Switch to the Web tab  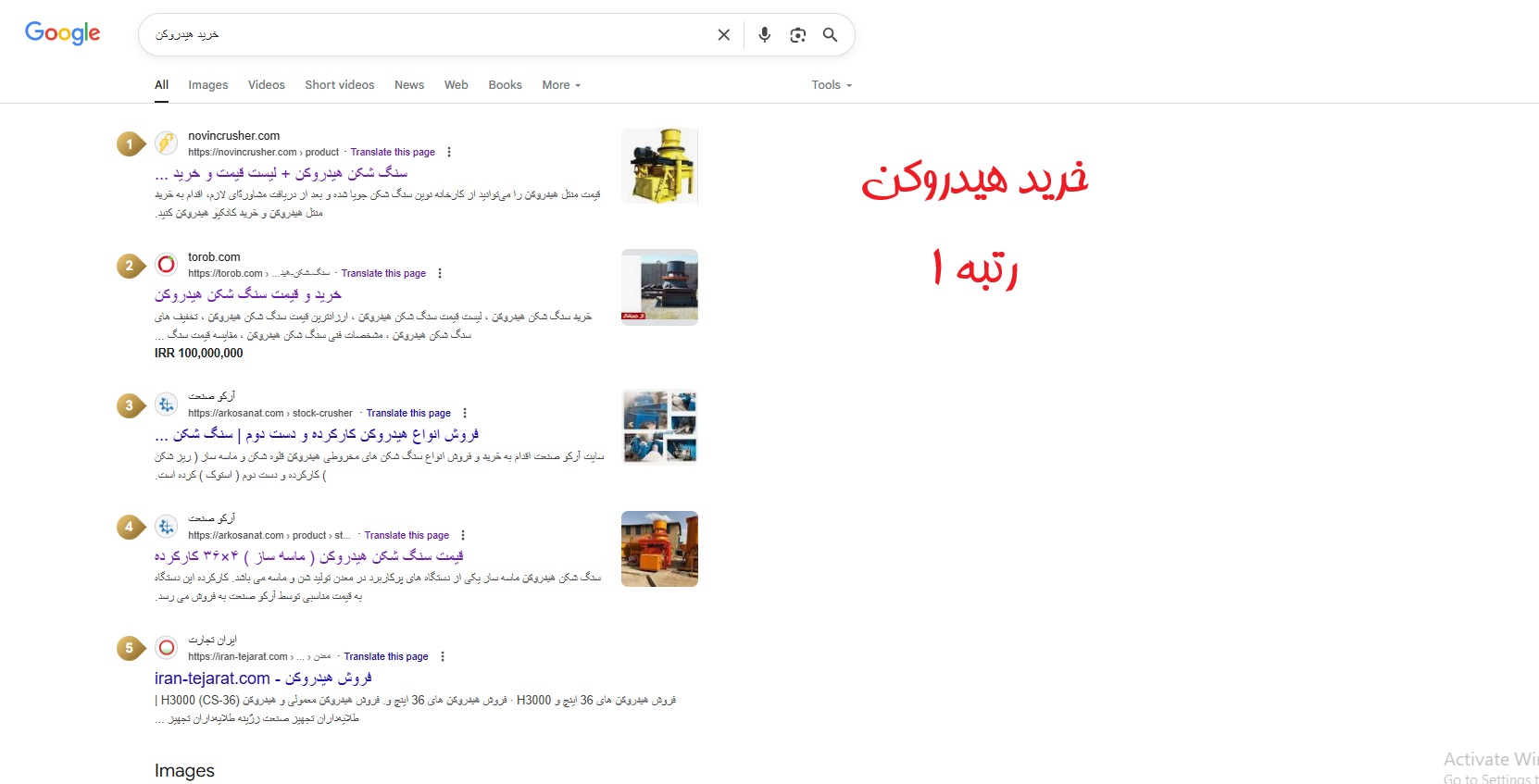(457, 85)
